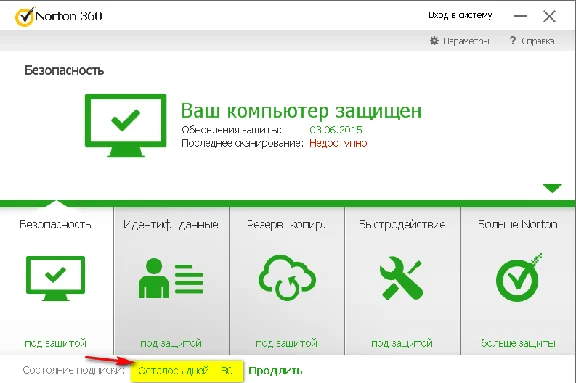This screenshot has width=576, height=383.
Task: Select the Резерв. копир. tab label
Action: (286, 224)
